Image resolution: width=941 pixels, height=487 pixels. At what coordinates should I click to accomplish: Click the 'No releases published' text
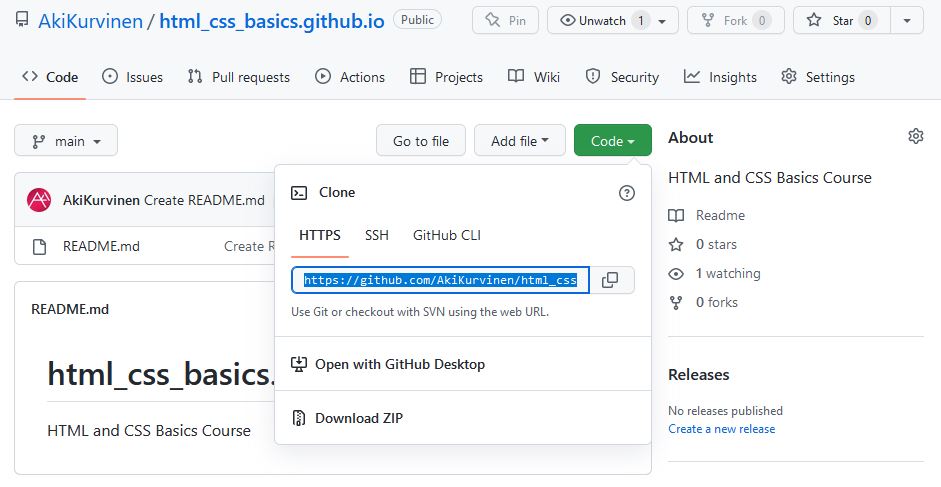tap(725, 411)
